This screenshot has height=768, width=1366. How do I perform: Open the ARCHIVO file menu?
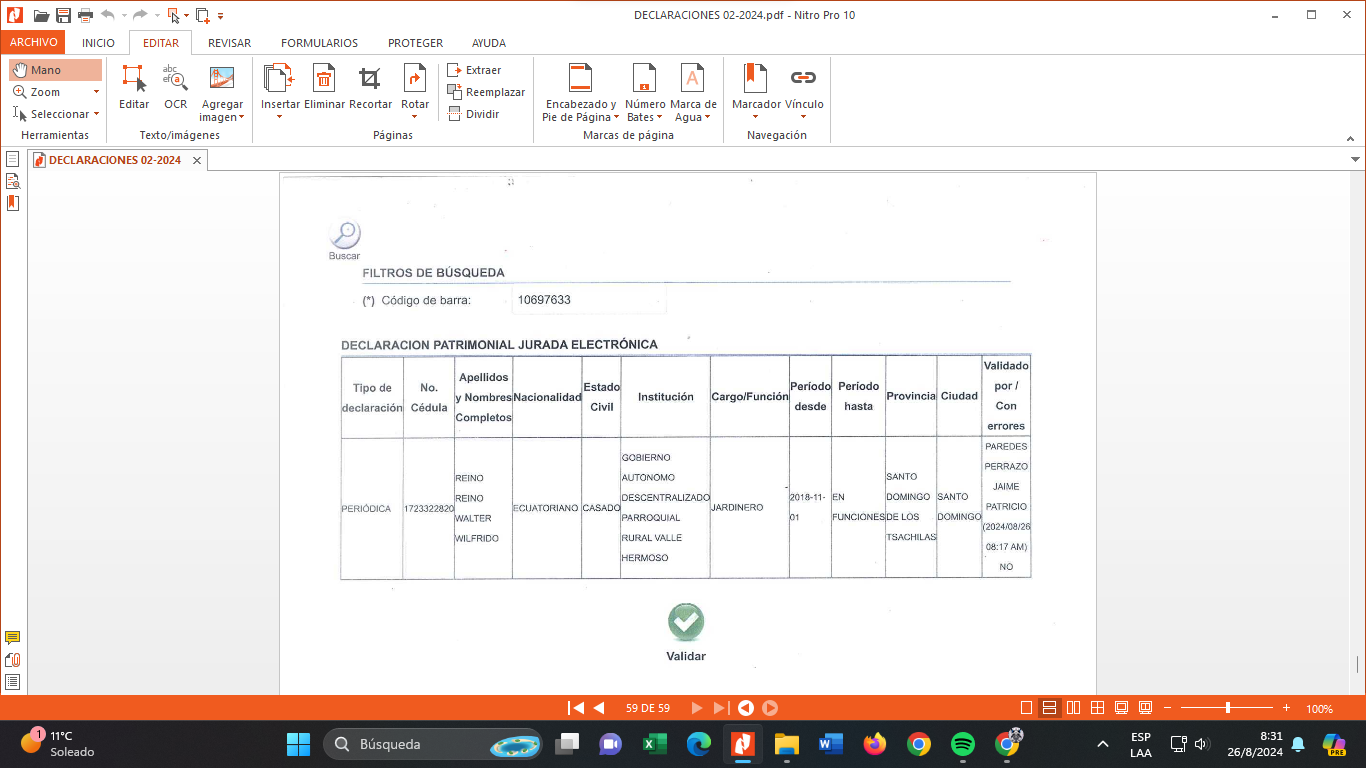click(x=33, y=42)
